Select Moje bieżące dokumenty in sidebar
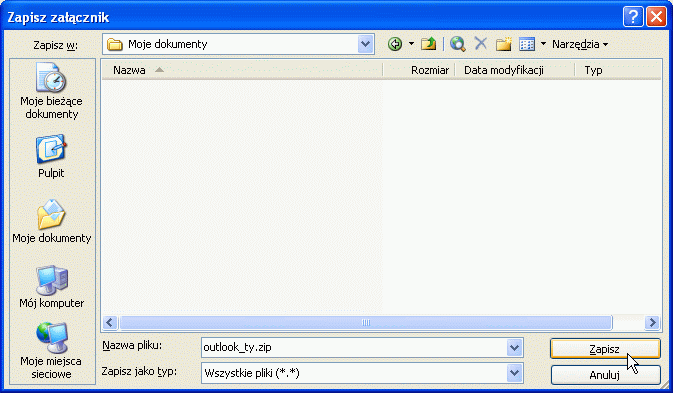673x393 pixels. [x=52, y=91]
